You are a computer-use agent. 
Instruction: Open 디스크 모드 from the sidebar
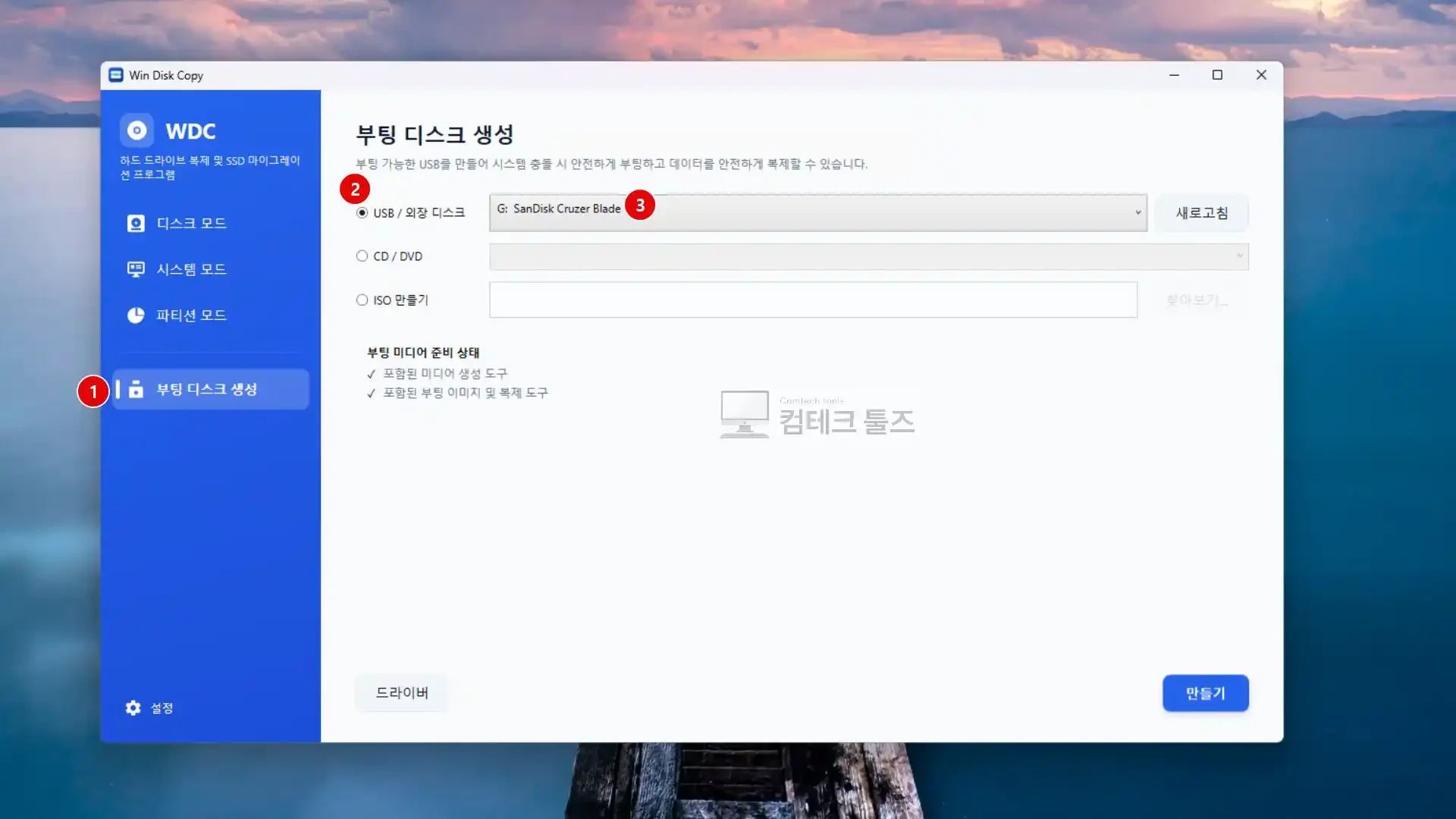pyautogui.click(x=211, y=223)
